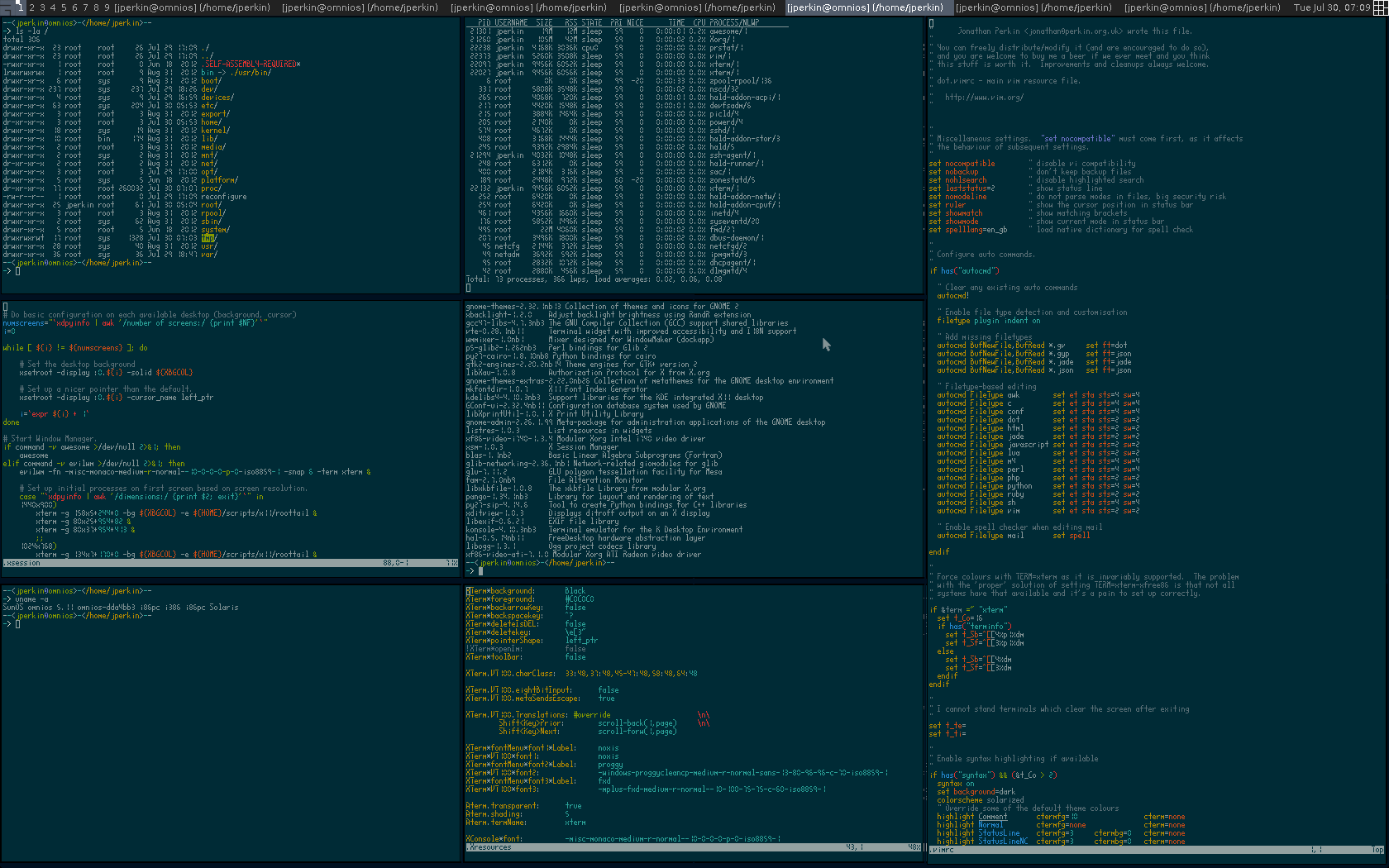Image resolution: width=1389 pixels, height=868 pixels.
Task: Click the "colorscheme solarized" line in .vimrc
Action: [981, 800]
